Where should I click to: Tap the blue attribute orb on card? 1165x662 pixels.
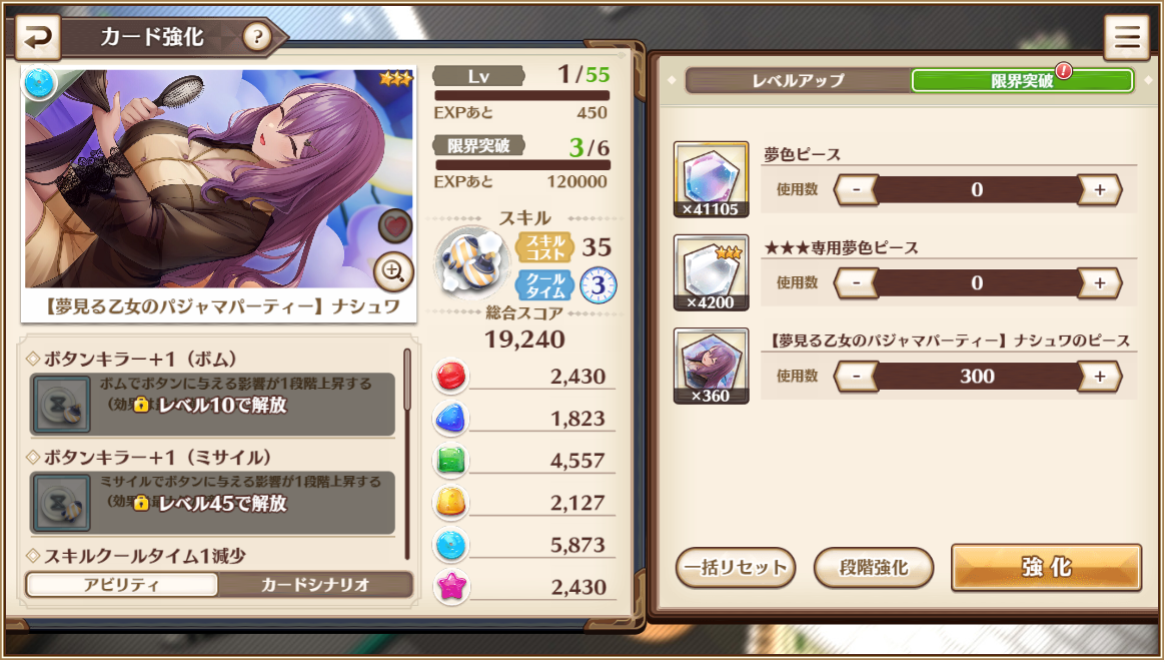39,82
